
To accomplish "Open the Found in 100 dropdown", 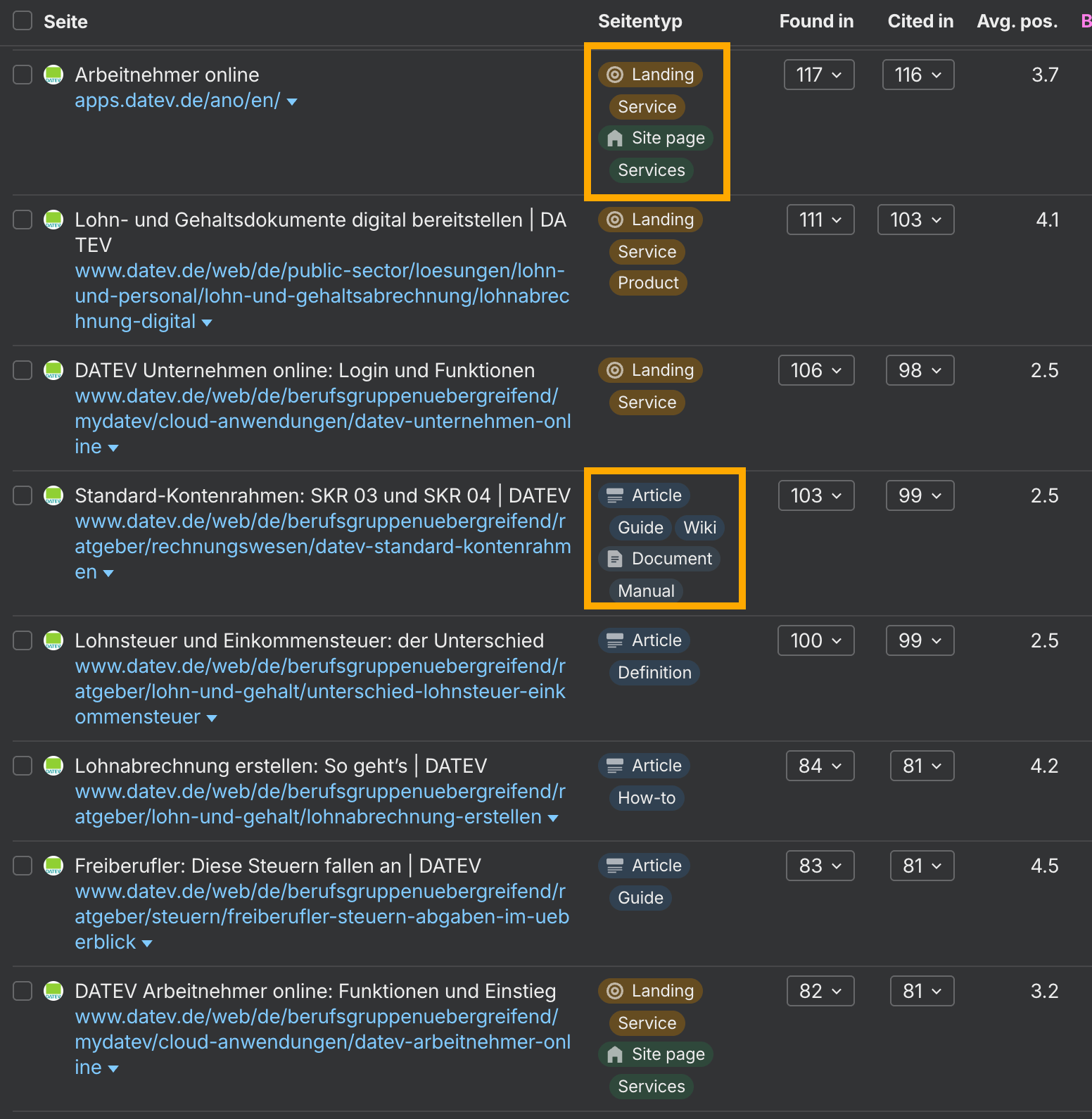I will (x=816, y=640).
